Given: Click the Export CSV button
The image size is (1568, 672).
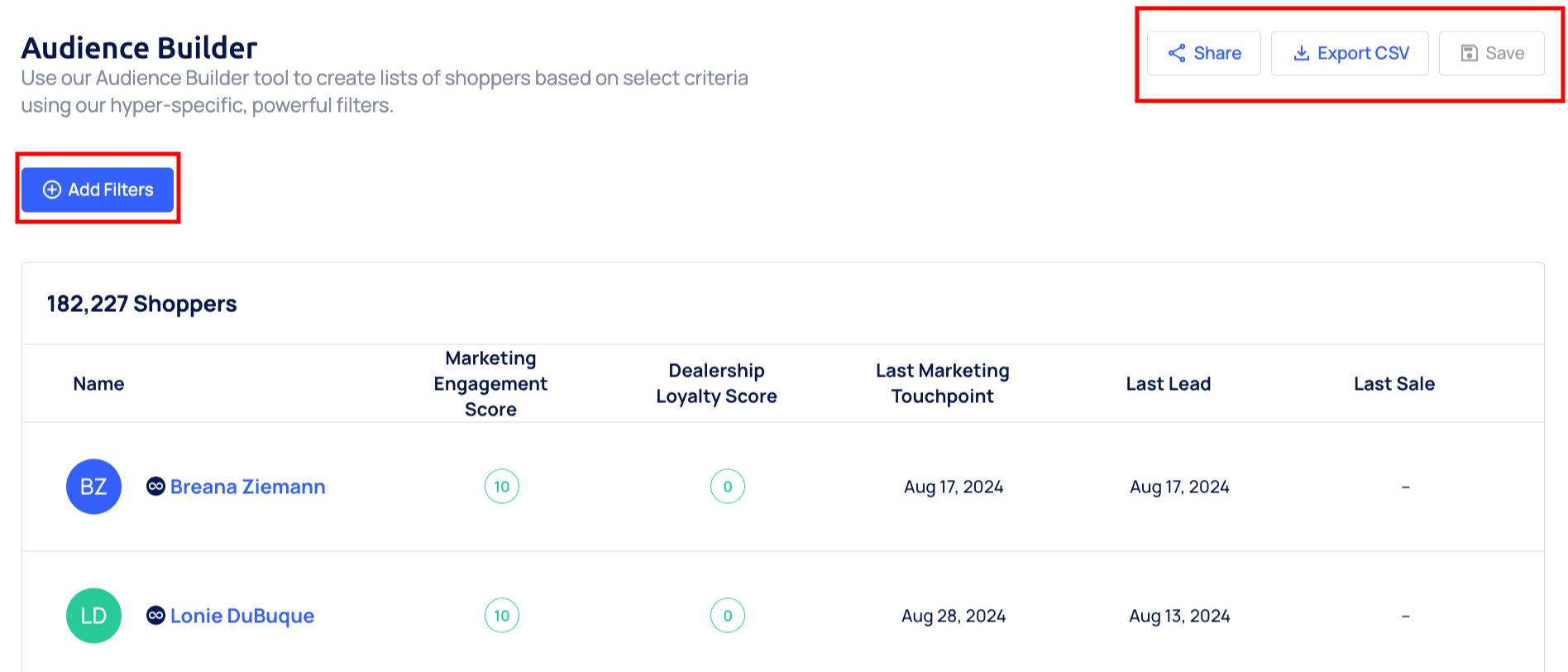Looking at the screenshot, I should 1350,54.
